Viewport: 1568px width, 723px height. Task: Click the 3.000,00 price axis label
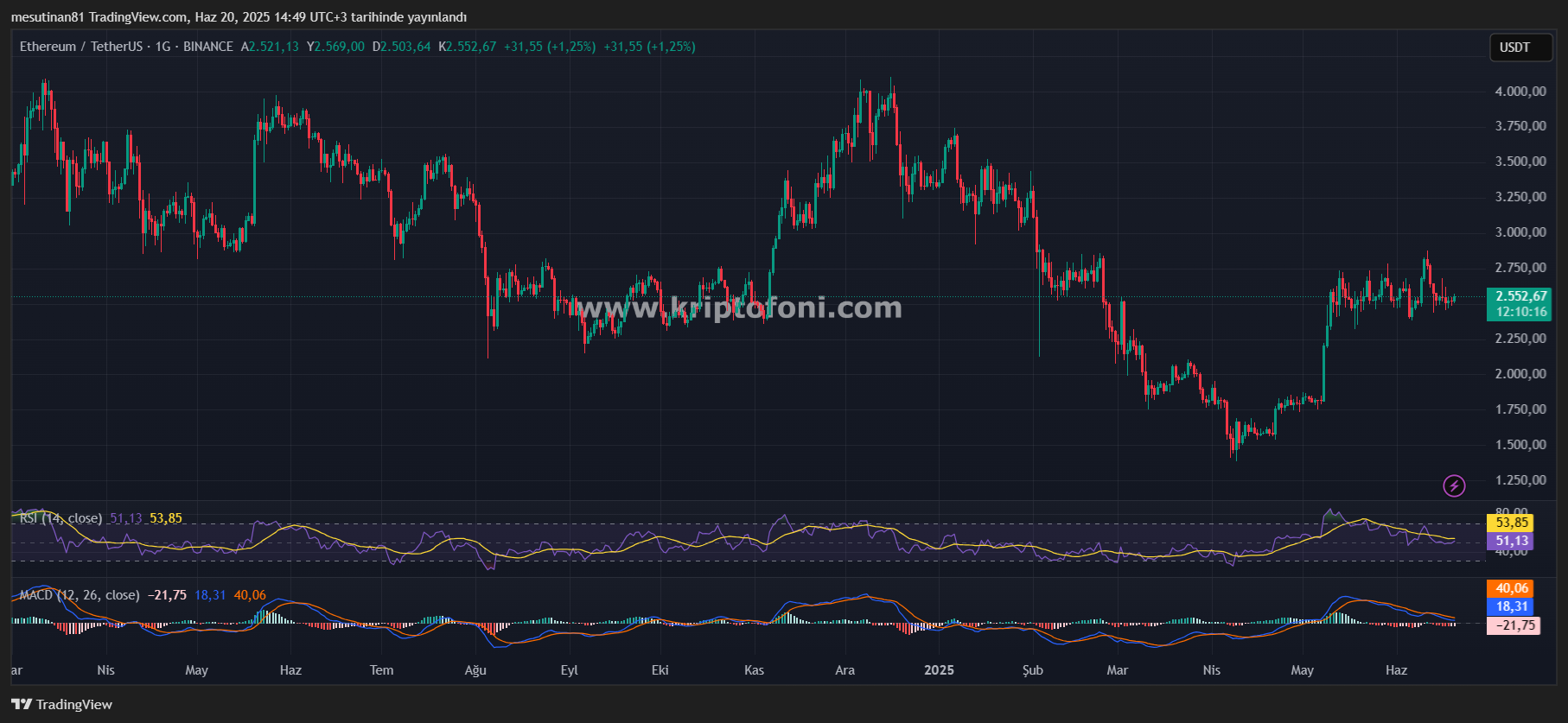click(x=1520, y=232)
